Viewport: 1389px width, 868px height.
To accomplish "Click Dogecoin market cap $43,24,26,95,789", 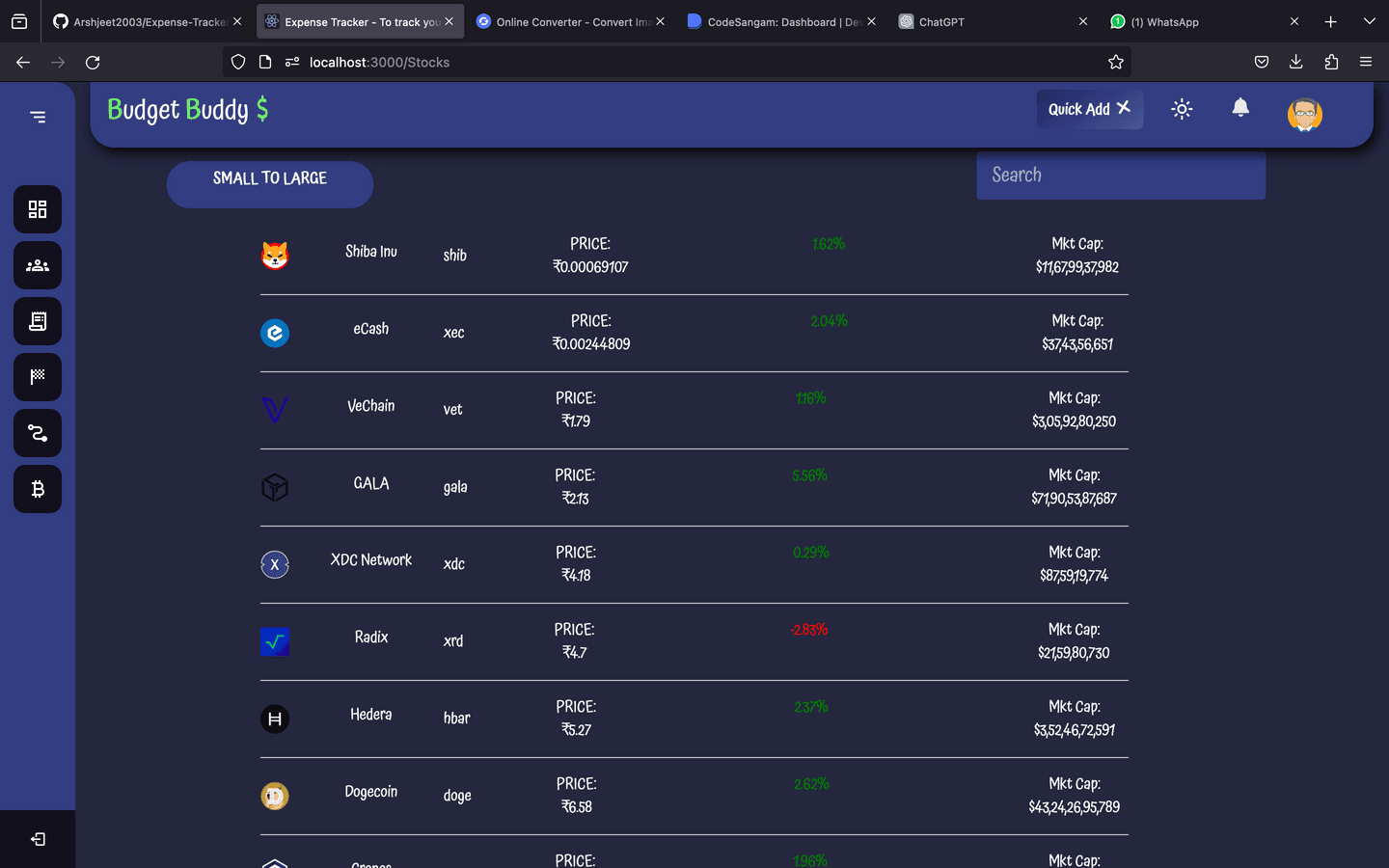I will (x=1075, y=807).
